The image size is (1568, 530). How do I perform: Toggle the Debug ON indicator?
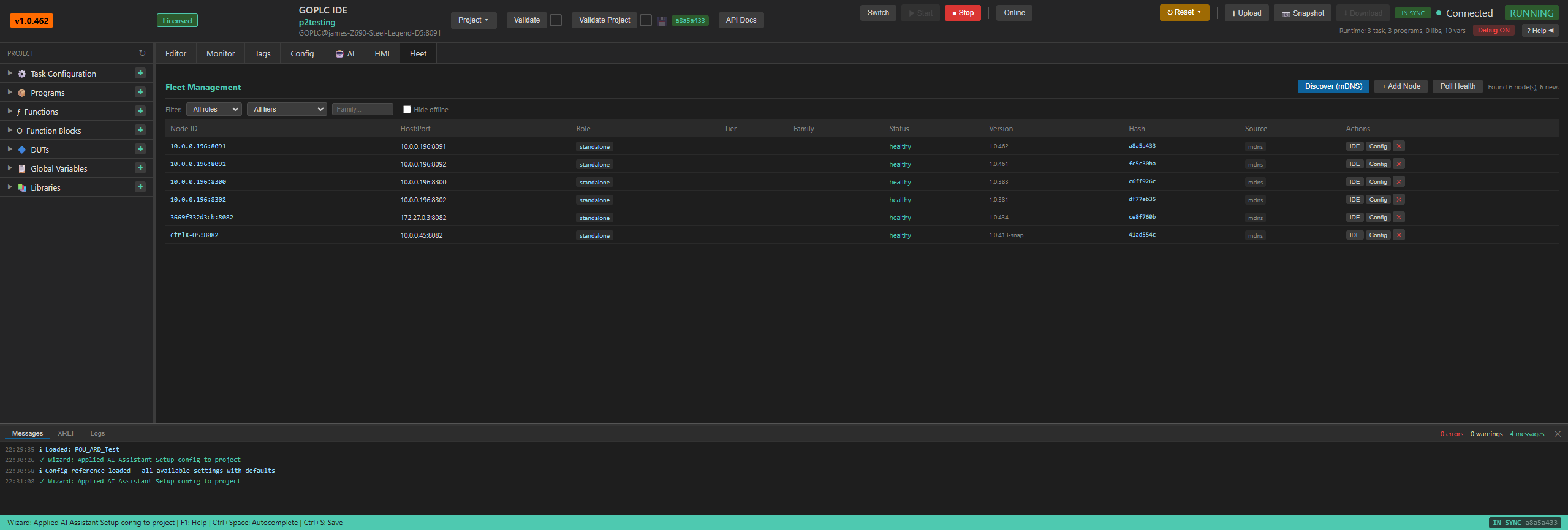click(1494, 30)
